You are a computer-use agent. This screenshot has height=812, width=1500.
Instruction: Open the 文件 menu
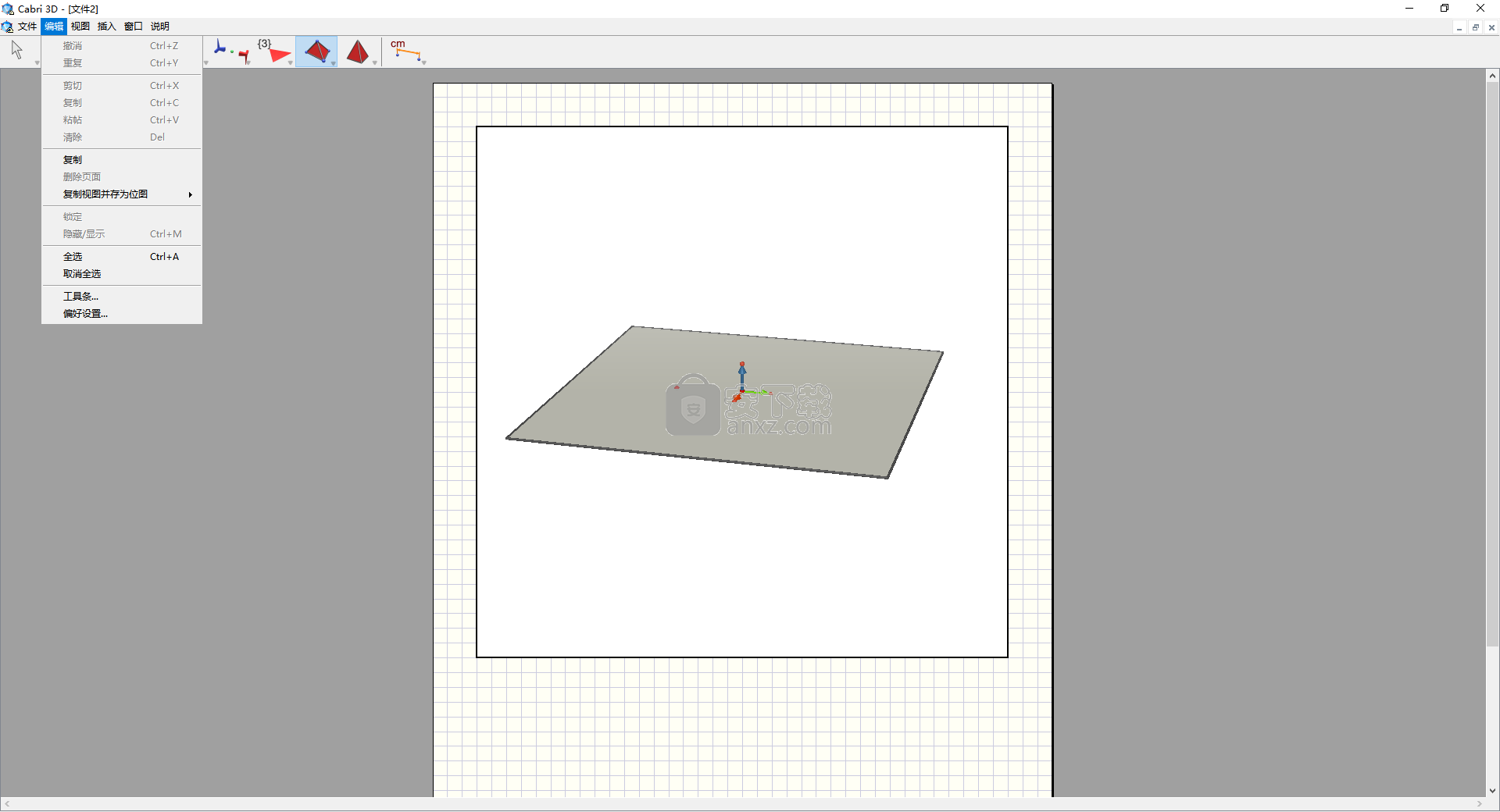[x=27, y=27]
